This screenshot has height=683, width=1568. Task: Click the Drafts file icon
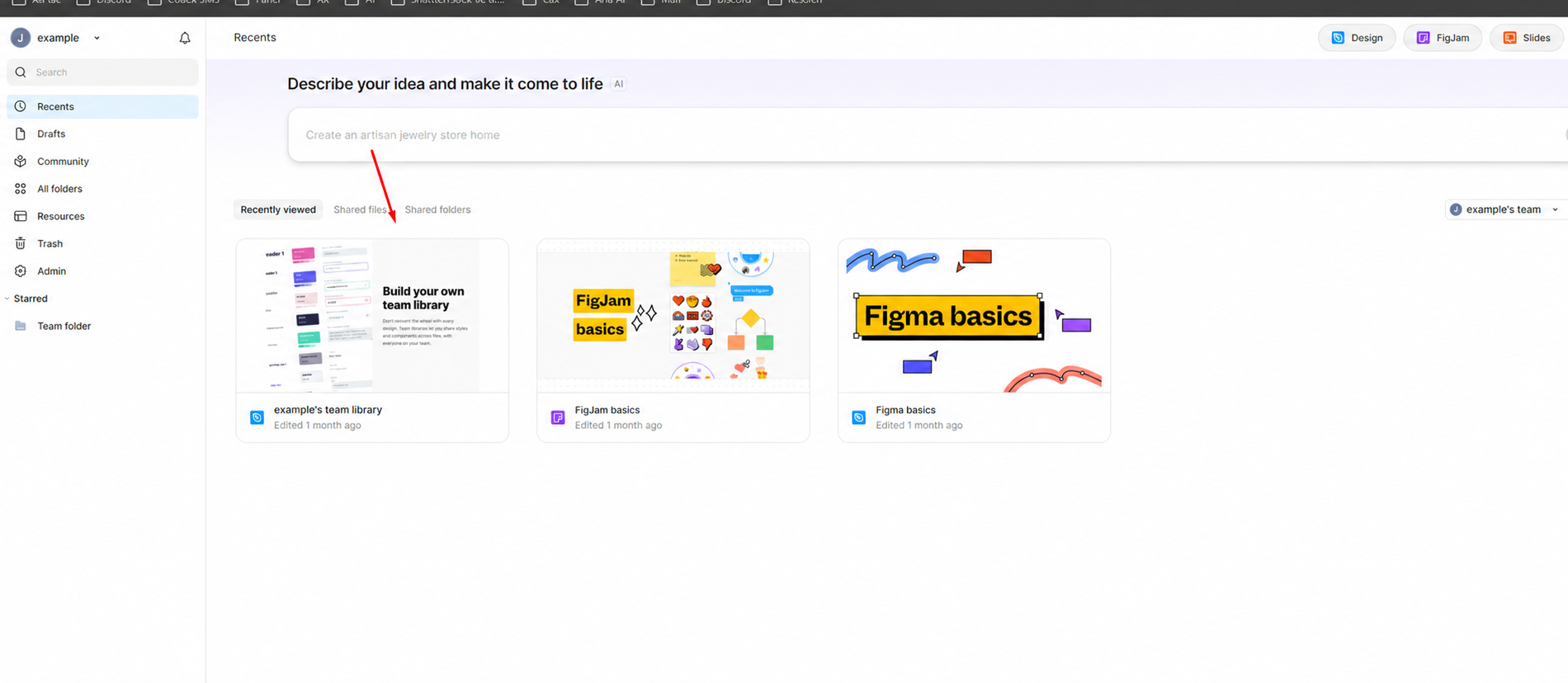(21, 134)
